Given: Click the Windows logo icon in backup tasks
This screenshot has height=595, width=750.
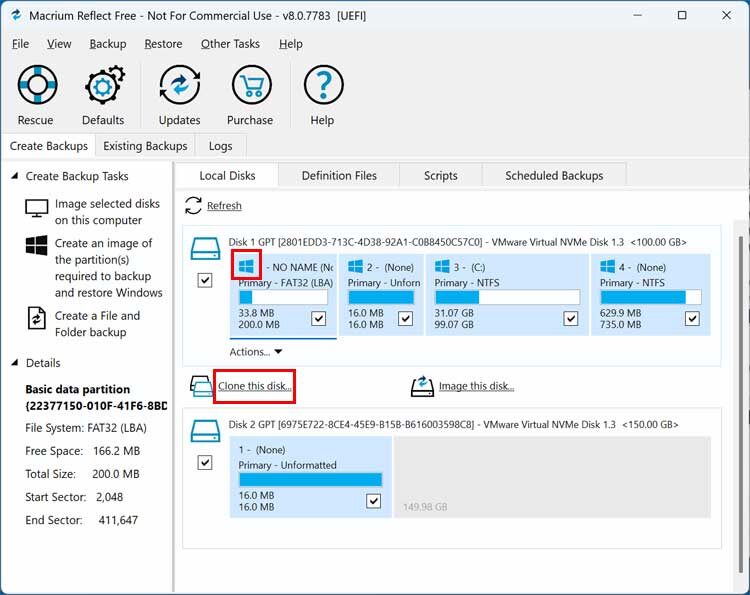Looking at the screenshot, I should (36, 245).
